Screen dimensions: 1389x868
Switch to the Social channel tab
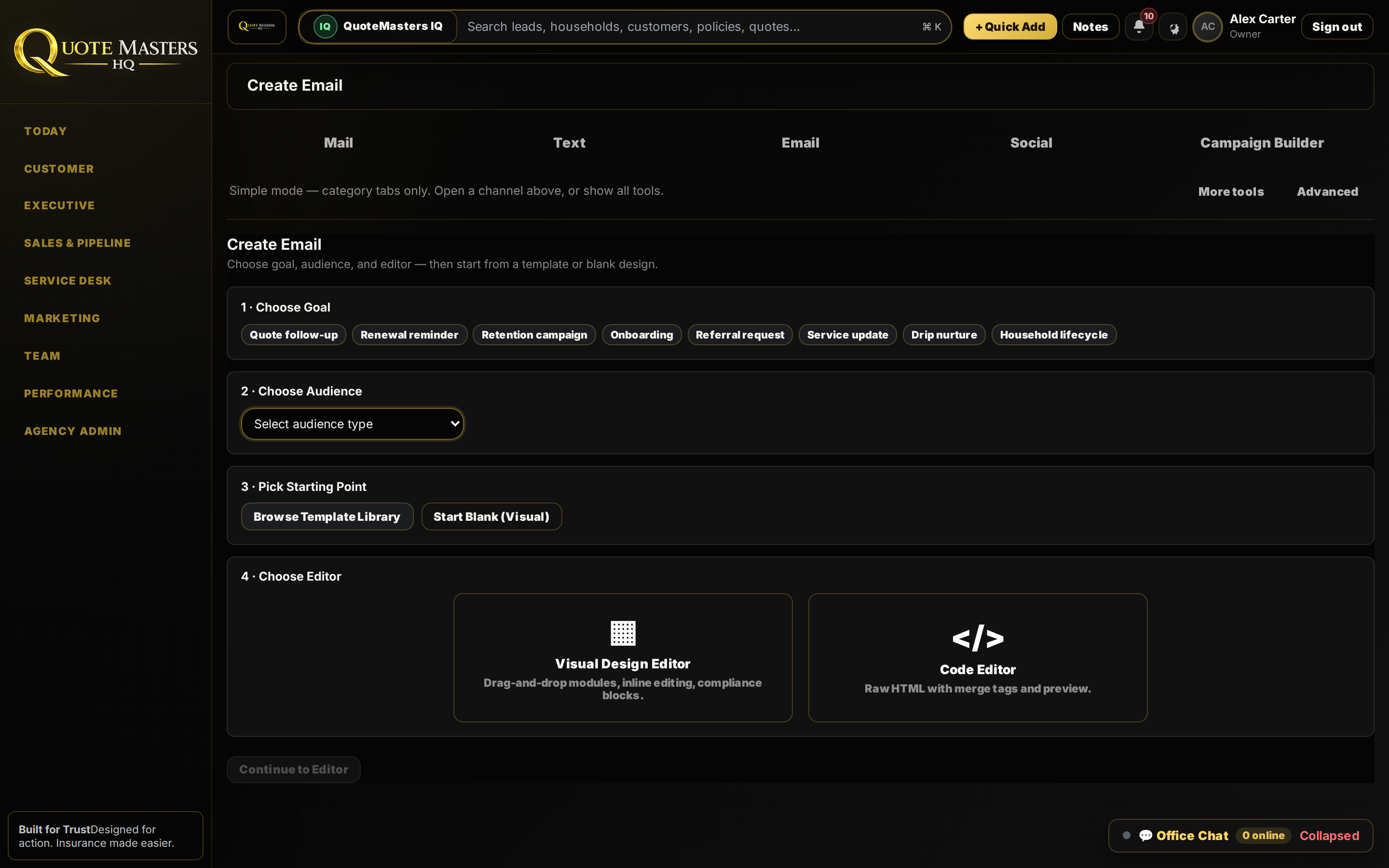[x=1032, y=142]
